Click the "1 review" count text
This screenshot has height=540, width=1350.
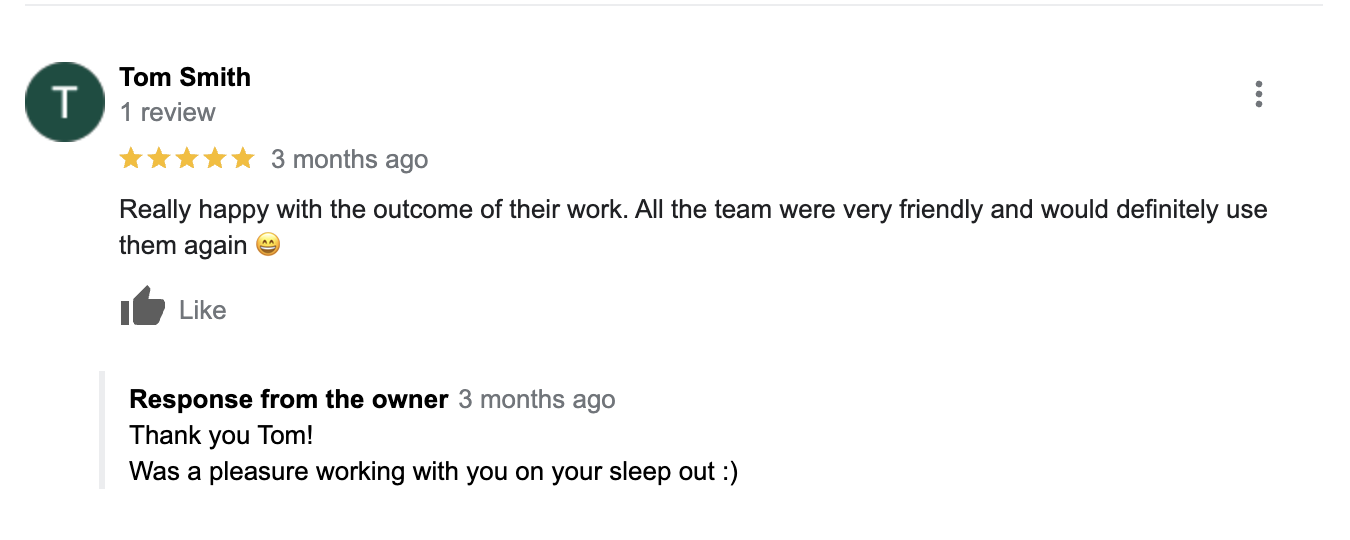pos(167,112)
